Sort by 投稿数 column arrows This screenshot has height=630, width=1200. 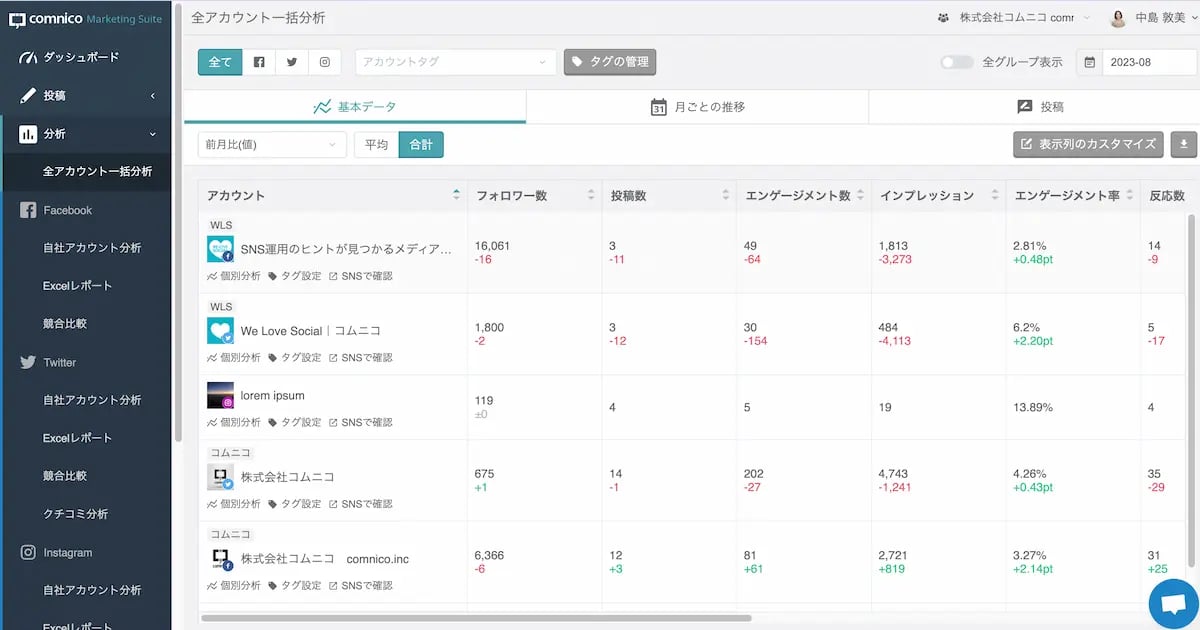click(x=725, y=195)
